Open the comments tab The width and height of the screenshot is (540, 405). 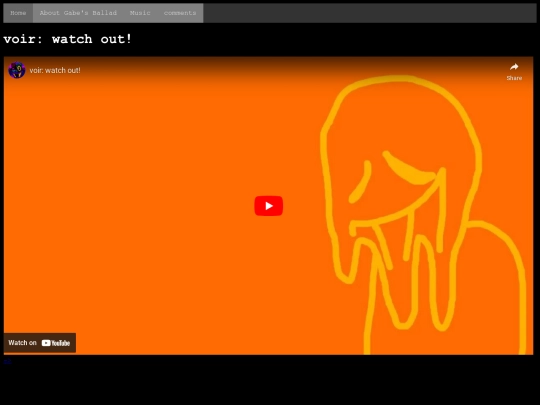[x=180, y=13]
